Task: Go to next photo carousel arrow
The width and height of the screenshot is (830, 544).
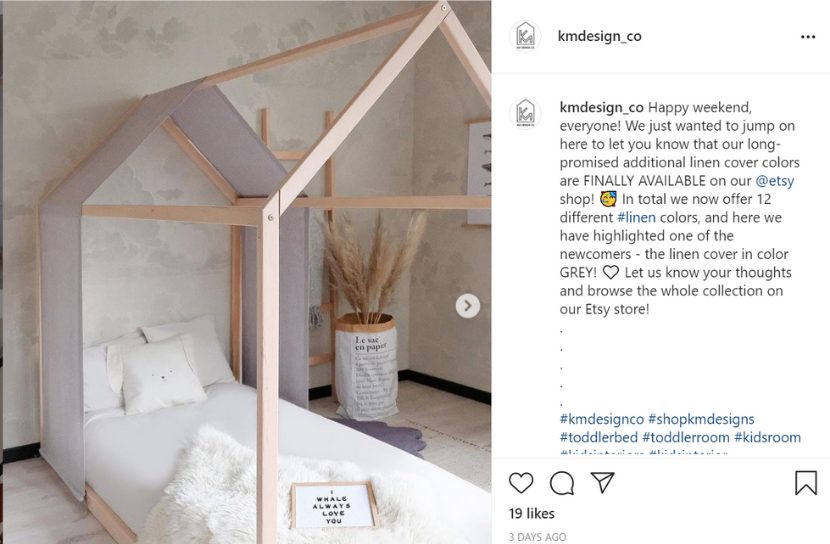Action: point(468,306)
